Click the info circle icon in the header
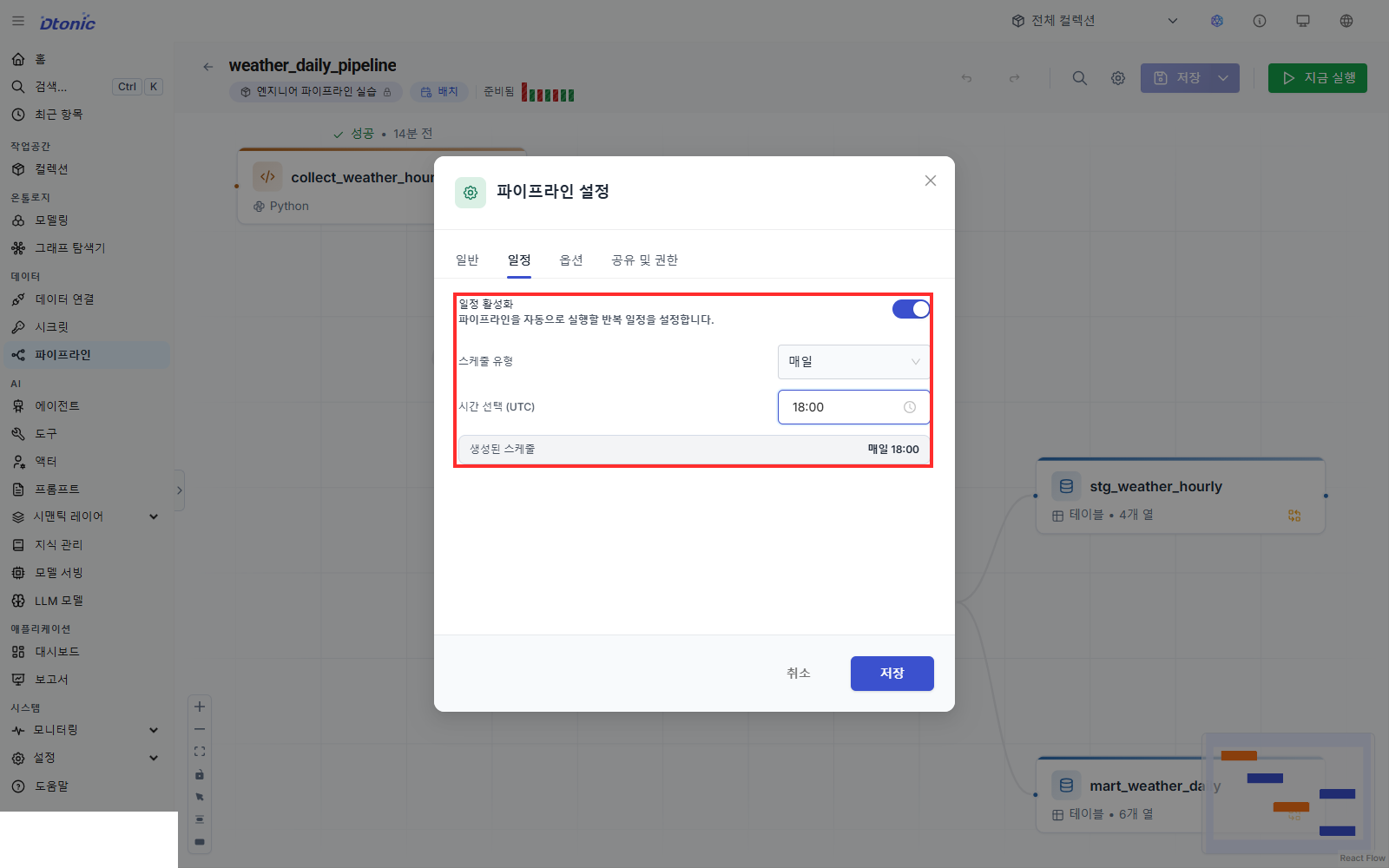 (1260, 21)
